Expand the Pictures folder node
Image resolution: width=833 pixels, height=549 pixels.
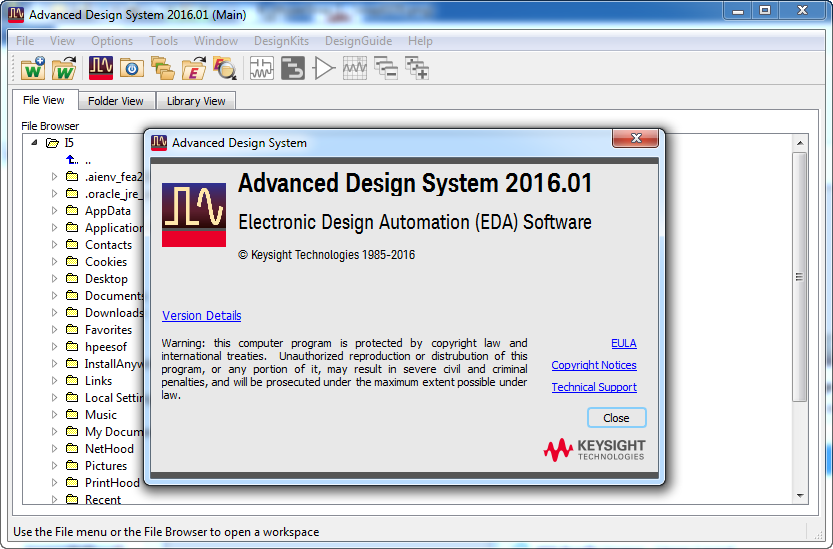[54, 466]
